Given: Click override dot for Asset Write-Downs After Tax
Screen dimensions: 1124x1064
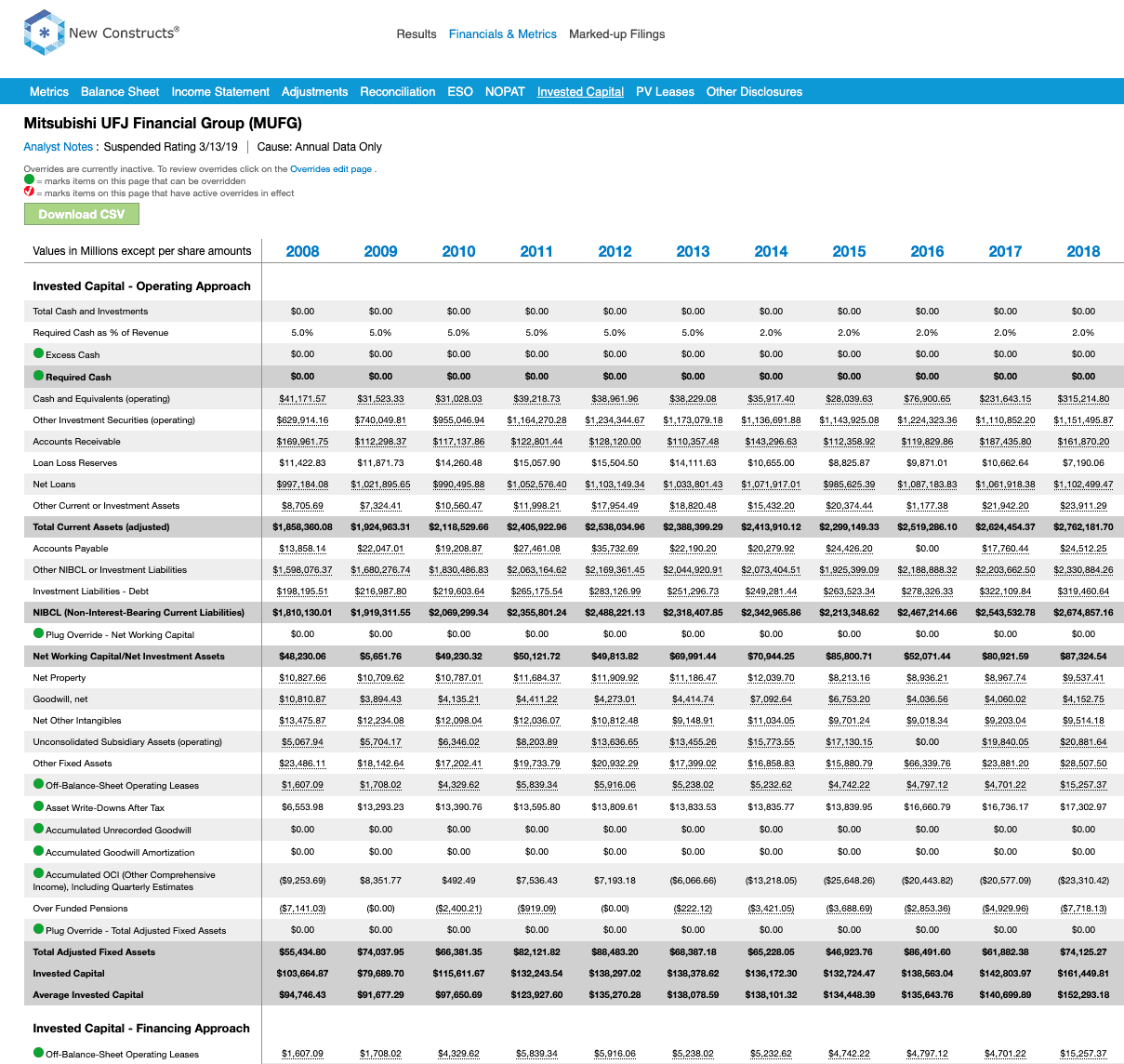Looking at the screenshot, I should (x=39, y=806).
